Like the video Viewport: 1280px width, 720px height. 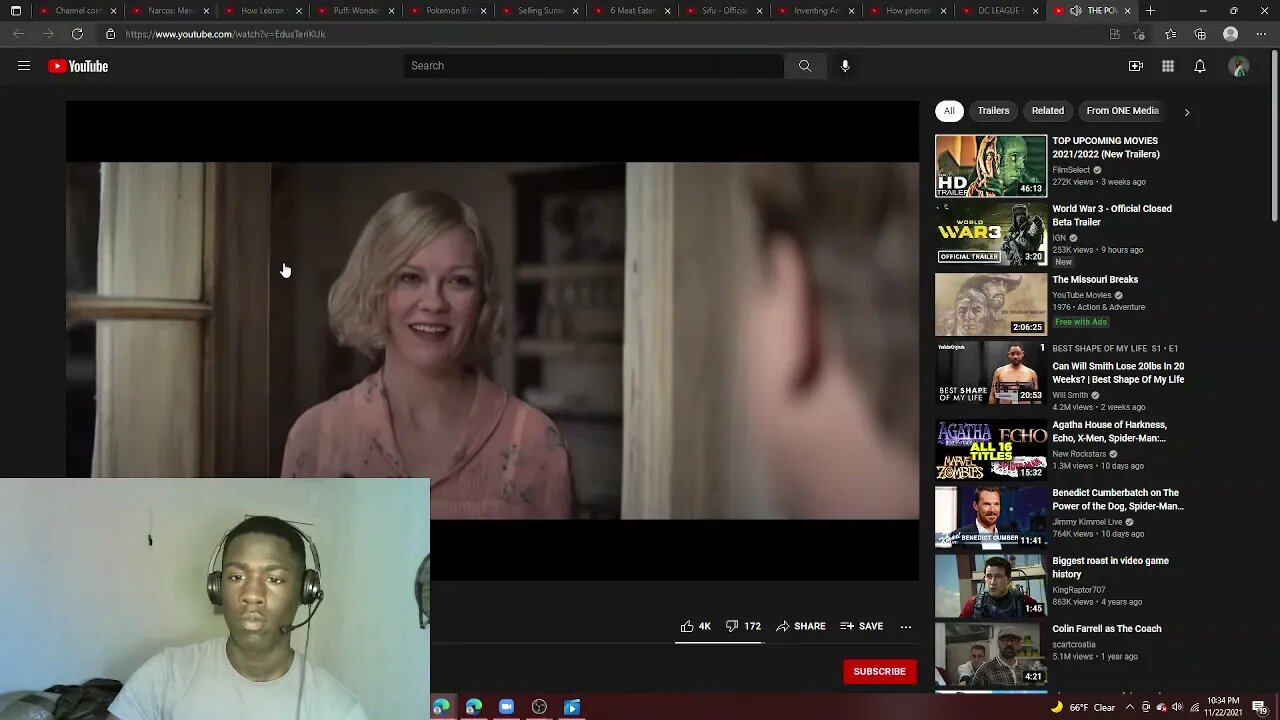695,626
